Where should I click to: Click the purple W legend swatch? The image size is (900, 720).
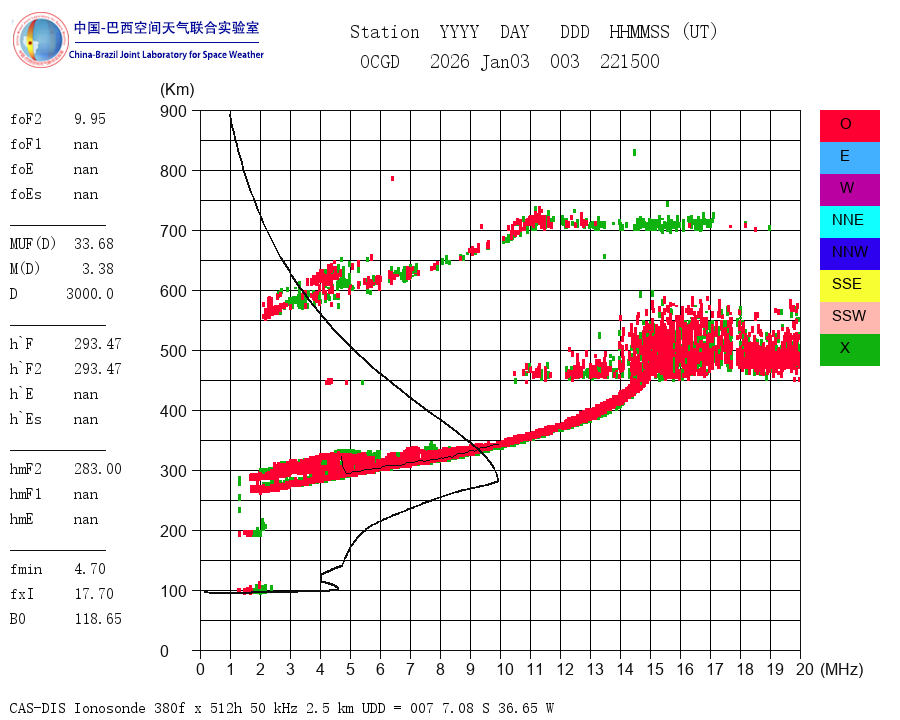(x=849, y=190)
